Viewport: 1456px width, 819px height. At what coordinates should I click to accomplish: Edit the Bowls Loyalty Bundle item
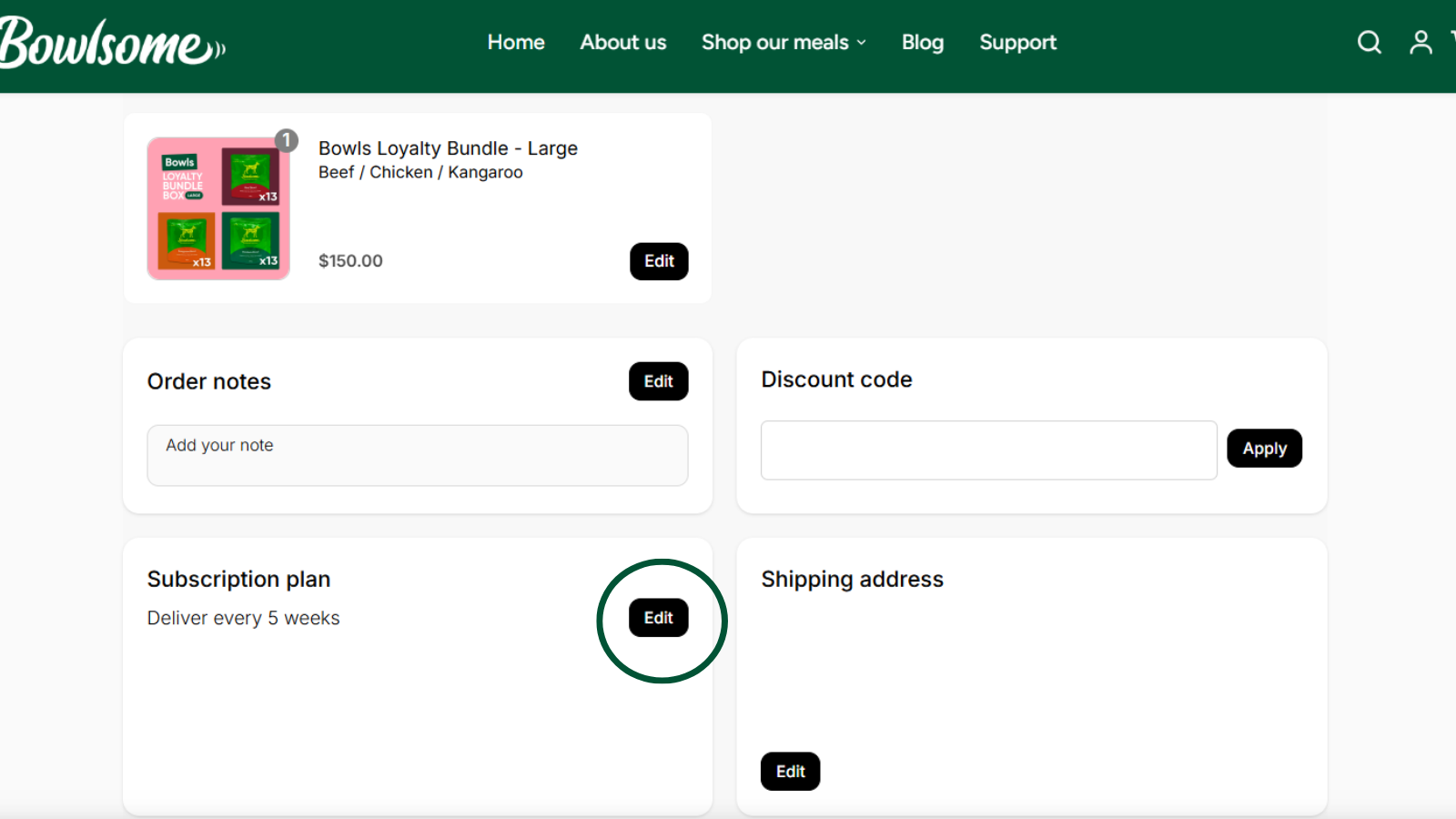pyautogui.click(x=659, y=261)
